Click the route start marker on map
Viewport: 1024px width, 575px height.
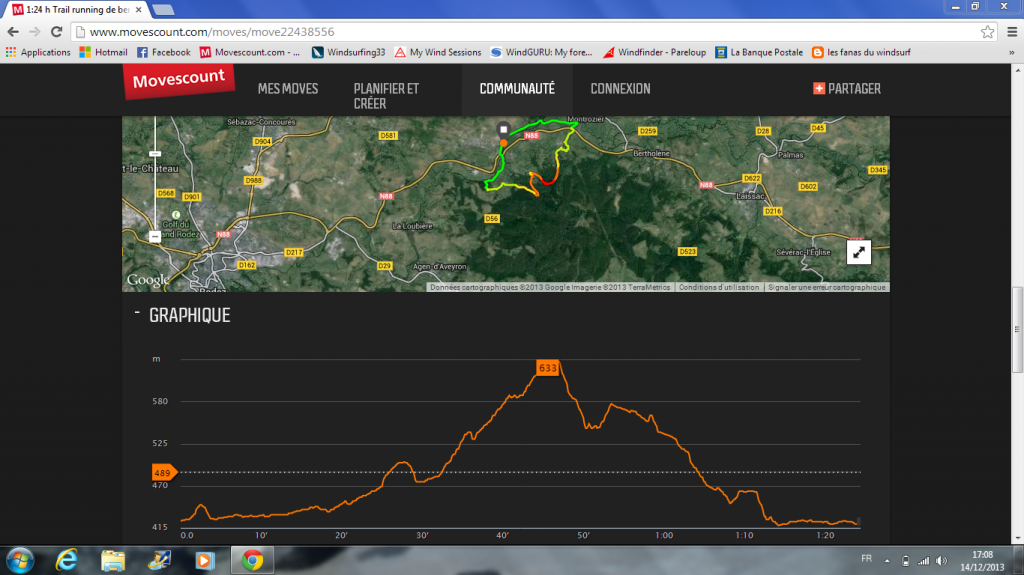click(503, 129)
